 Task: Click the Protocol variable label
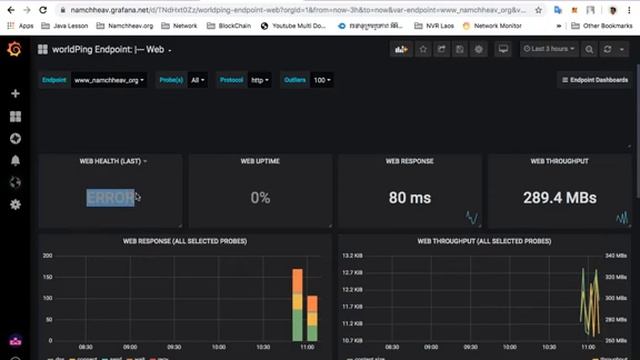click(x=231, y=80)
